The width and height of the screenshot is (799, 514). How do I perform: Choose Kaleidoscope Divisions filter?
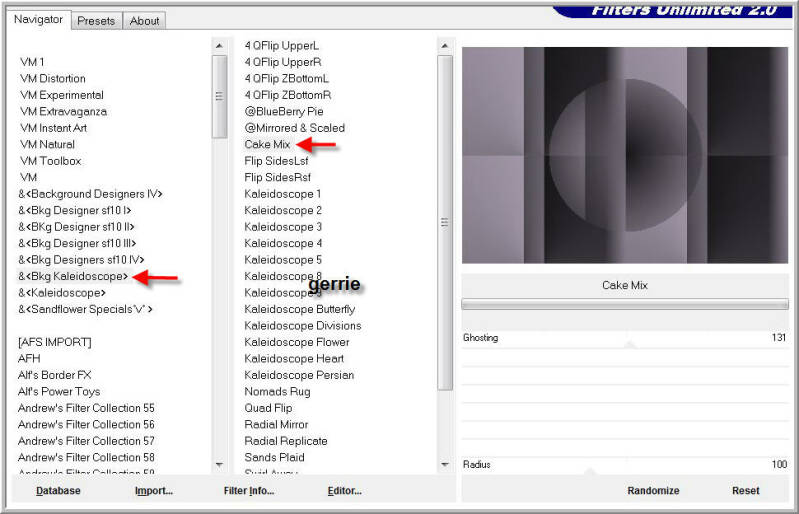303,326
